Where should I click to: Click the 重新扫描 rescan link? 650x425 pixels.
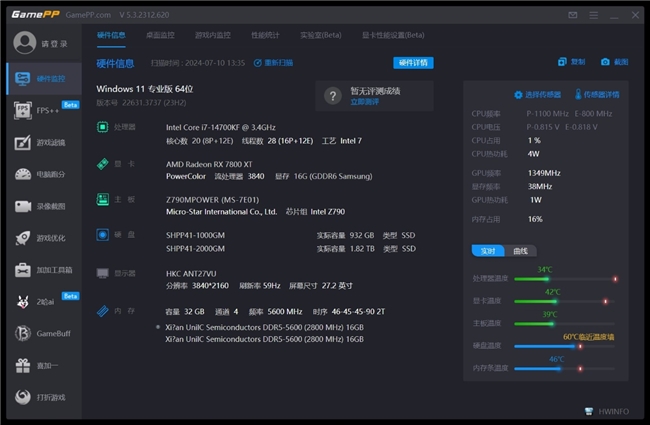click(274, 63)
